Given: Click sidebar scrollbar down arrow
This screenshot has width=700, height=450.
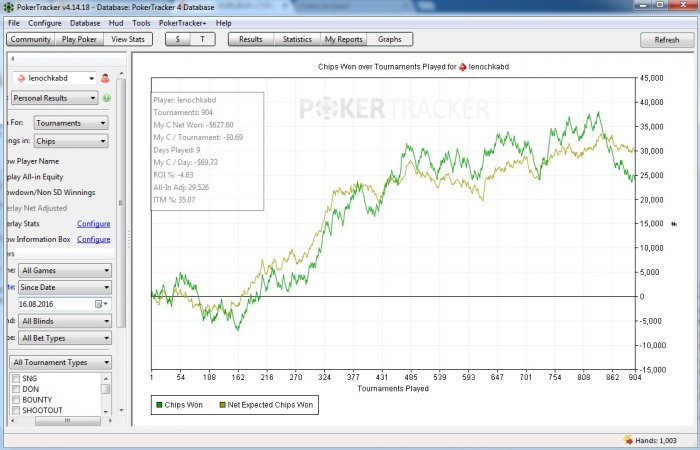Looking at the screenshot, I should pyautogui.click(x=121, y=410).
